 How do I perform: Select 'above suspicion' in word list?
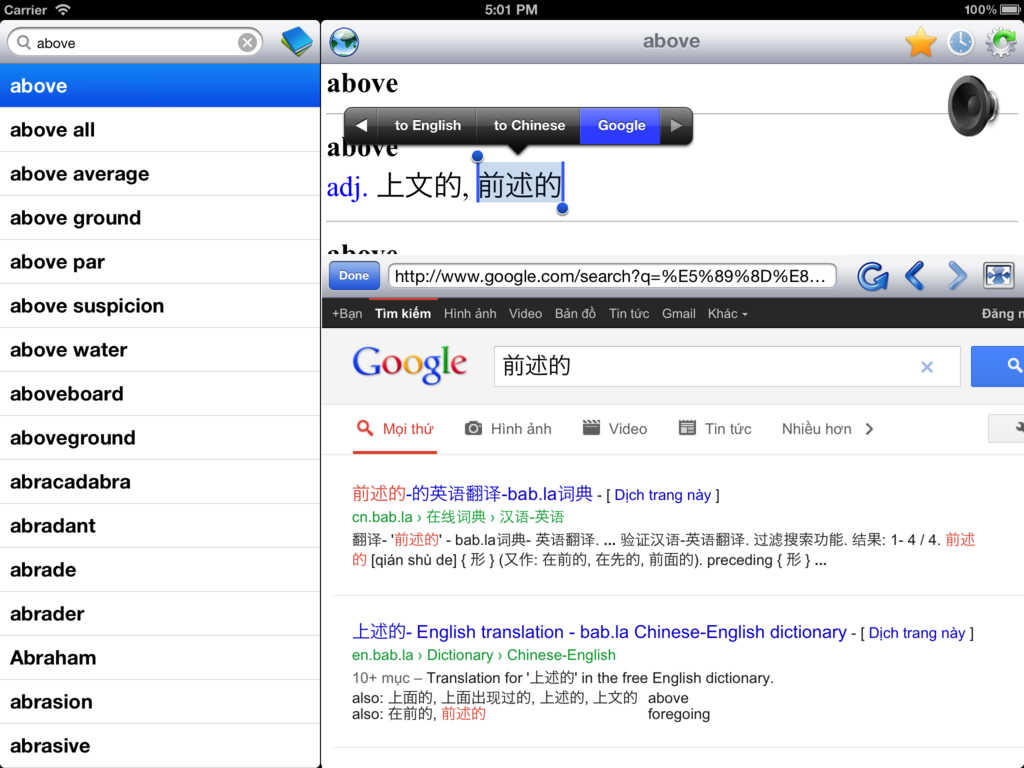160,306
